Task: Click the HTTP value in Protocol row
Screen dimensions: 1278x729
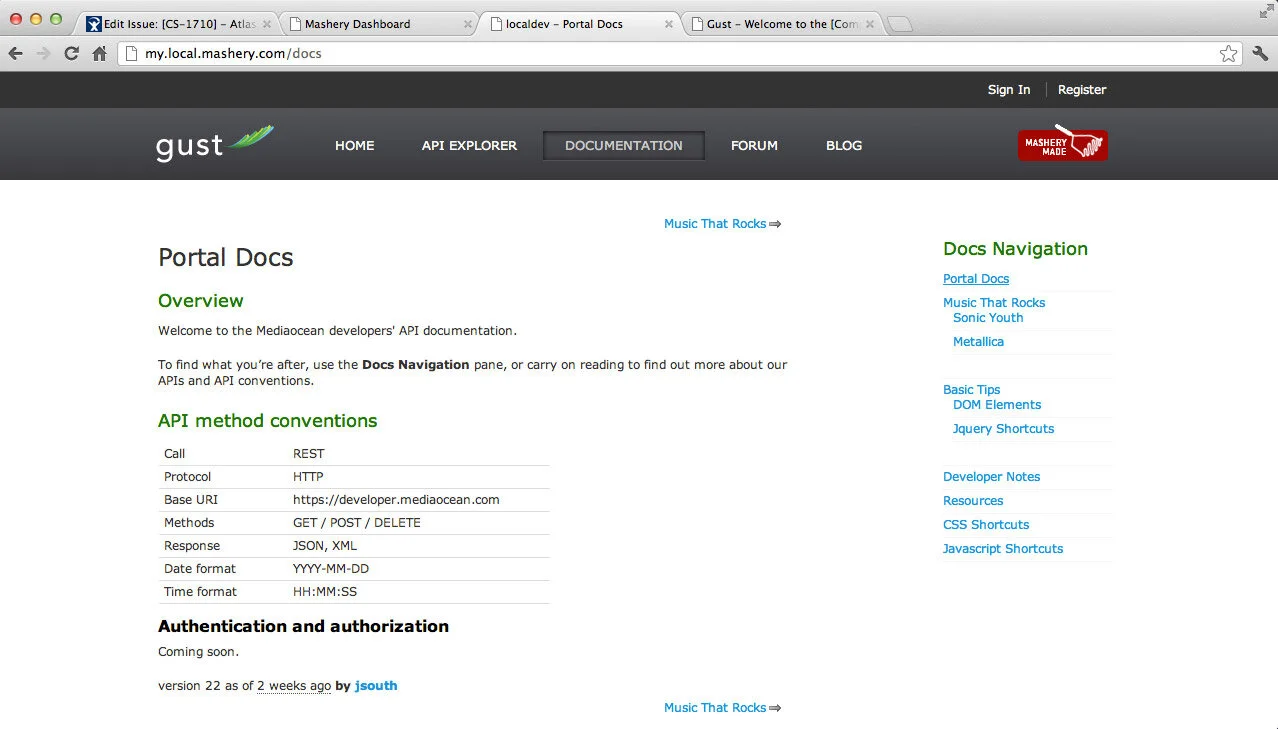Action: 308,477
